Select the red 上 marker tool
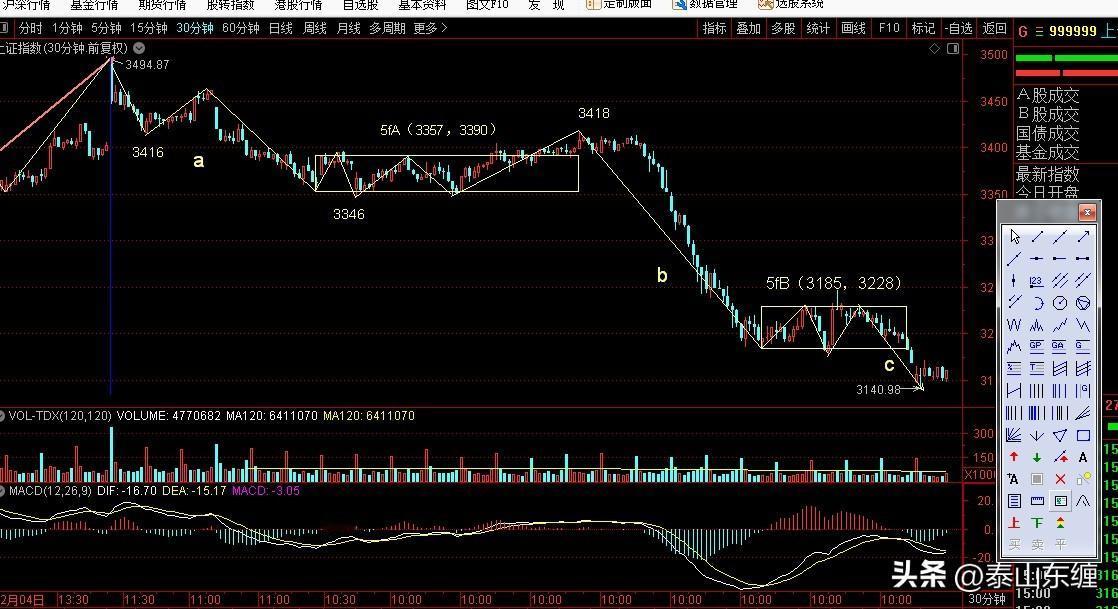1118x609 pixels. [x=1013, y=523]
